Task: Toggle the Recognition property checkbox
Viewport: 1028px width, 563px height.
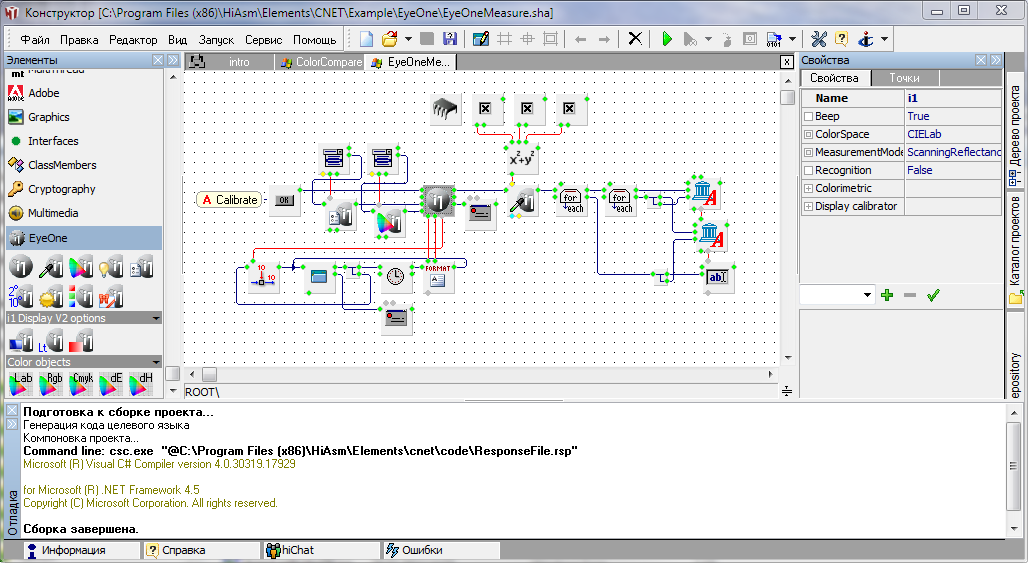Action: click(x=808, y=171)
